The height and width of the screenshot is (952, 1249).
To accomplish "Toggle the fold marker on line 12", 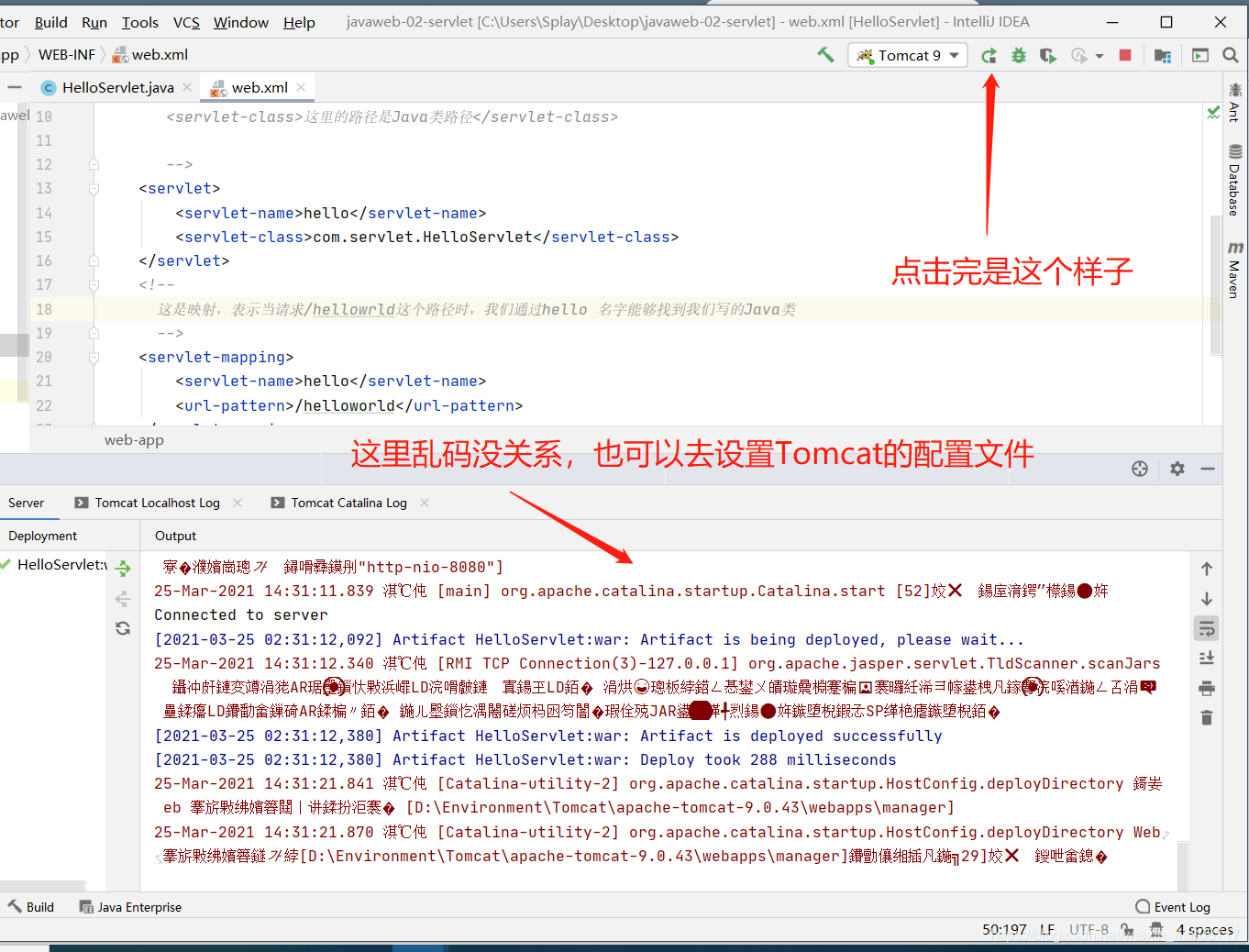I will click(94, 164).
